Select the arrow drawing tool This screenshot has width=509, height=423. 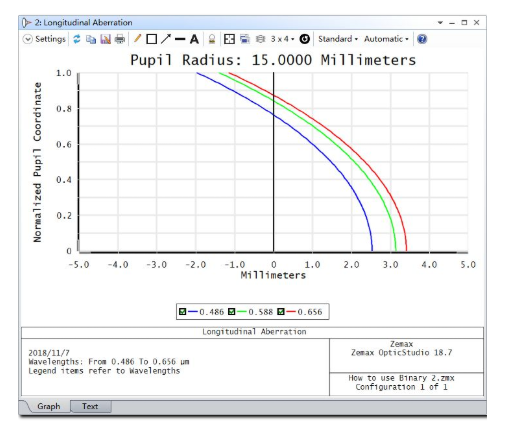(x=166, y=39)
